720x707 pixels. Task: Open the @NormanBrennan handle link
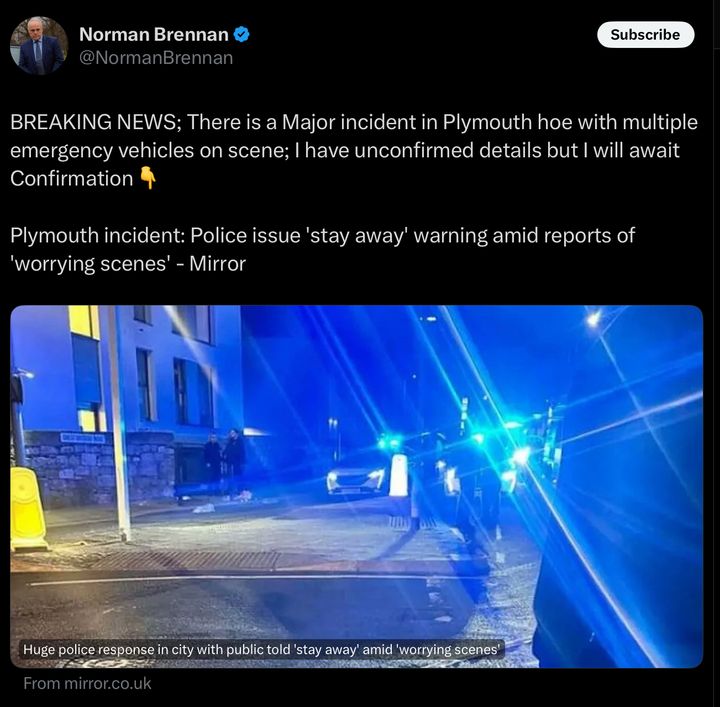[156, 58]
